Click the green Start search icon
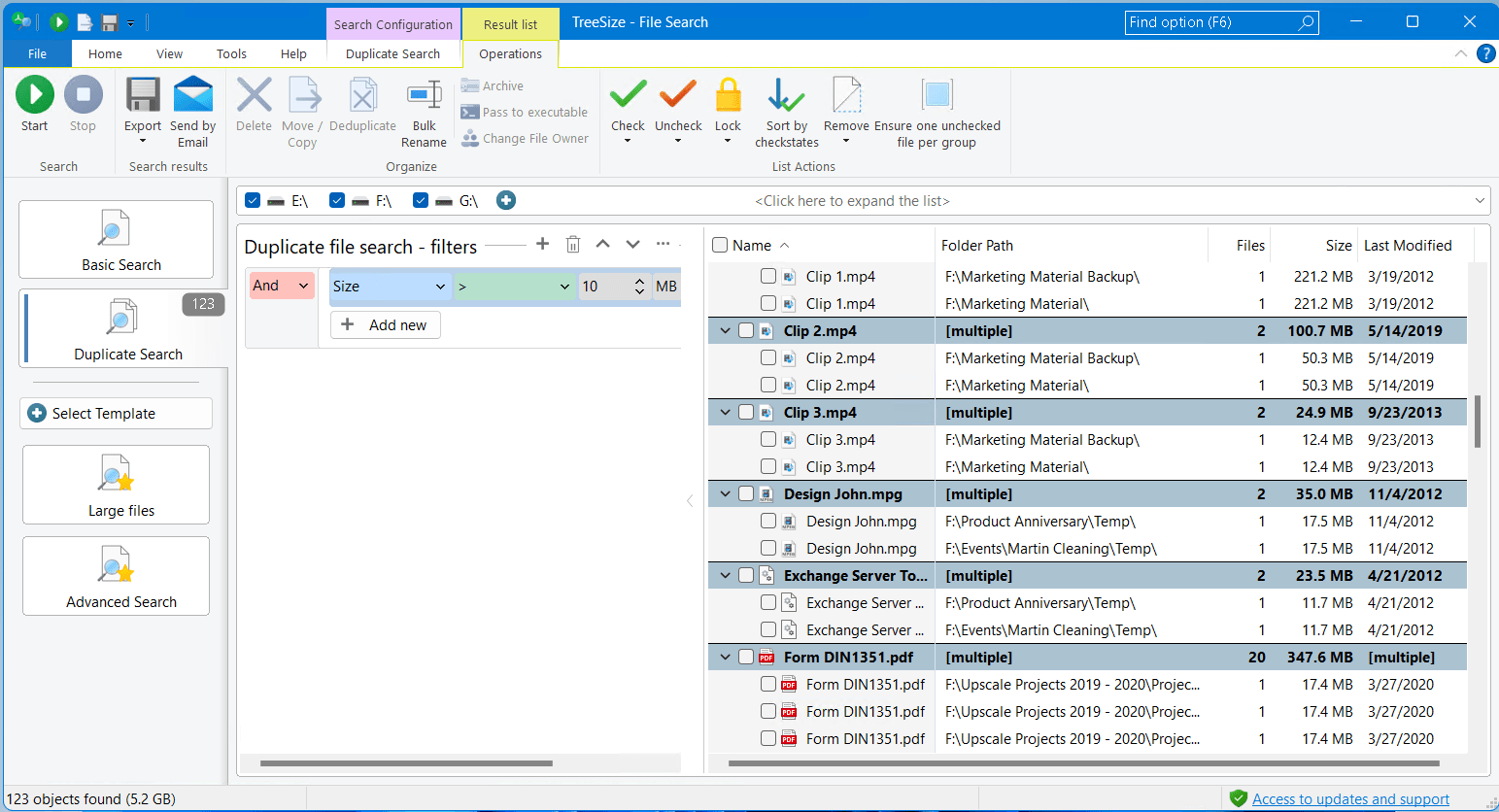1499x812 pixels. point(35,95)
